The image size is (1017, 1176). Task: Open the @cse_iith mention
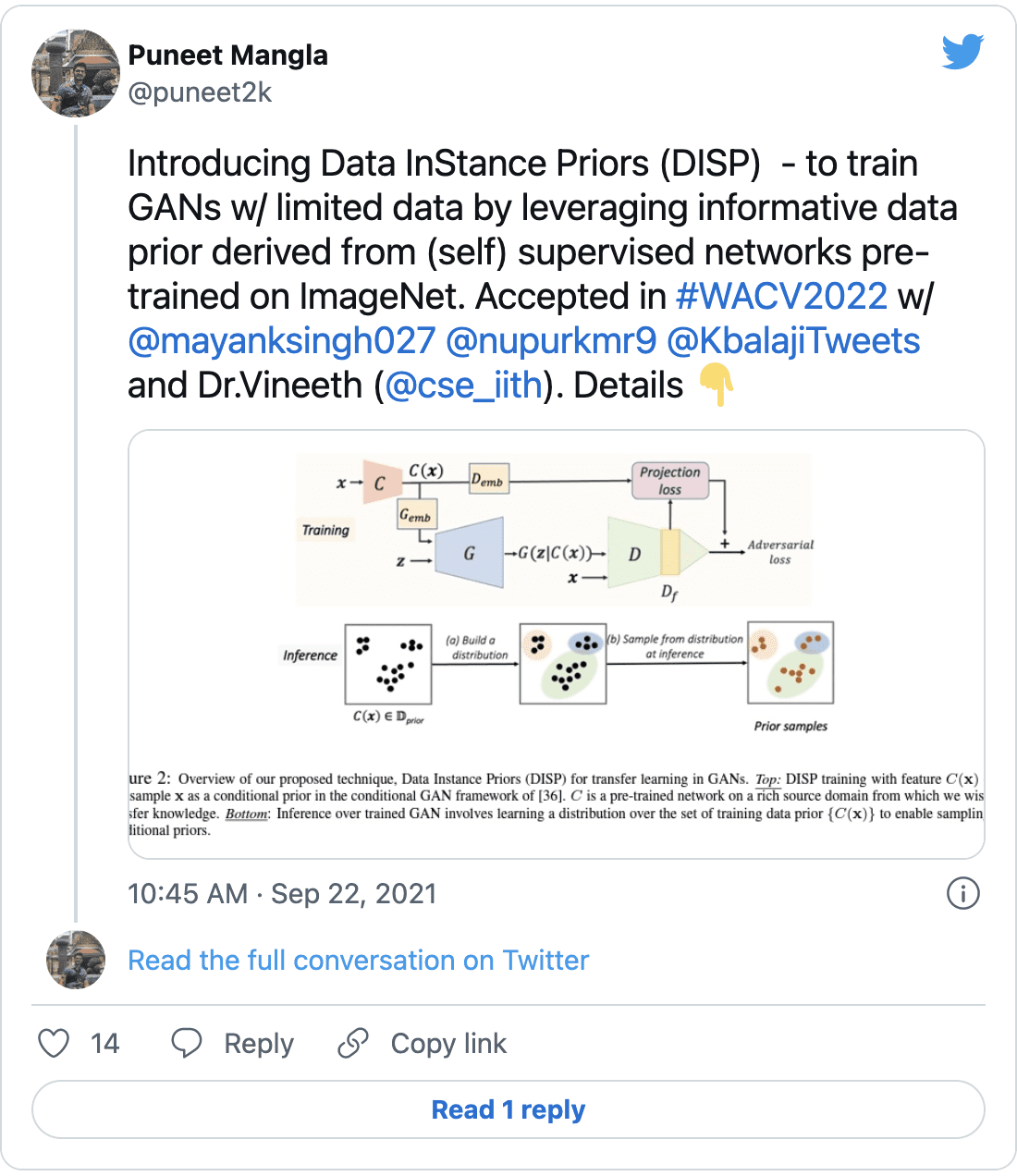click(464, 386)
